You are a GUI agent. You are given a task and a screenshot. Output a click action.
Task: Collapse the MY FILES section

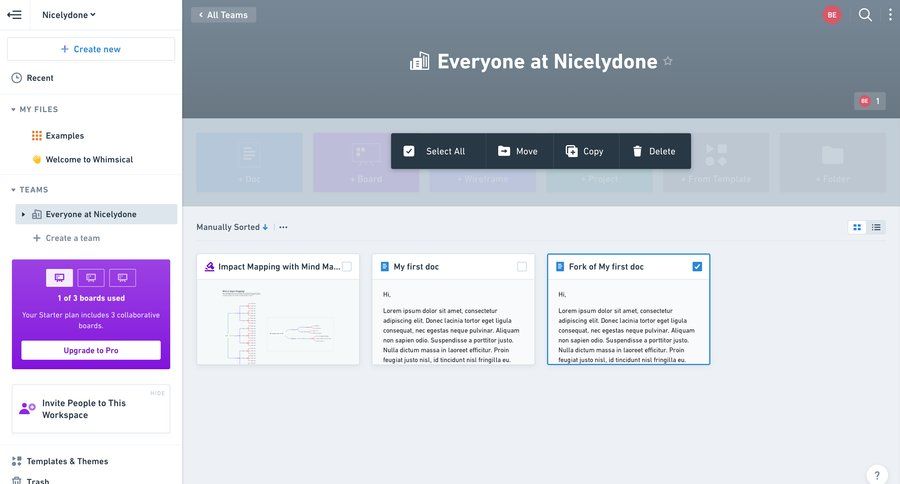pos(13,109)
